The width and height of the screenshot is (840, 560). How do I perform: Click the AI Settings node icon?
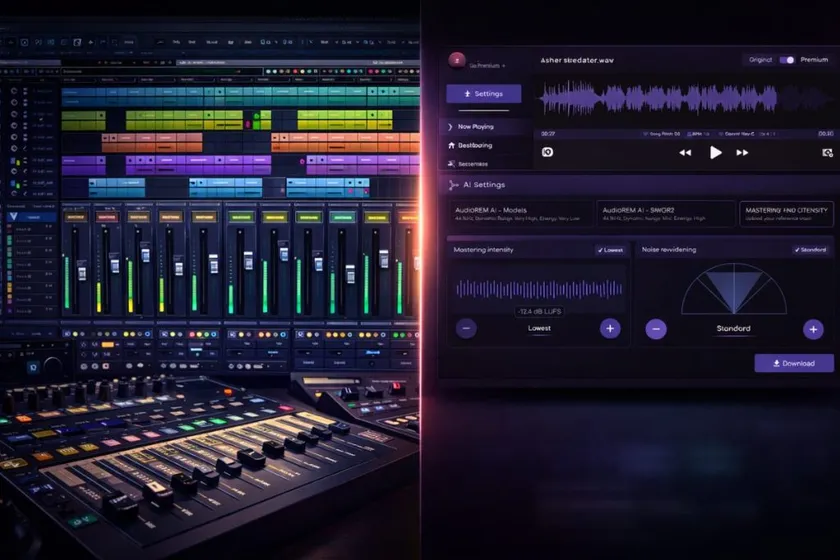(453, 185)
